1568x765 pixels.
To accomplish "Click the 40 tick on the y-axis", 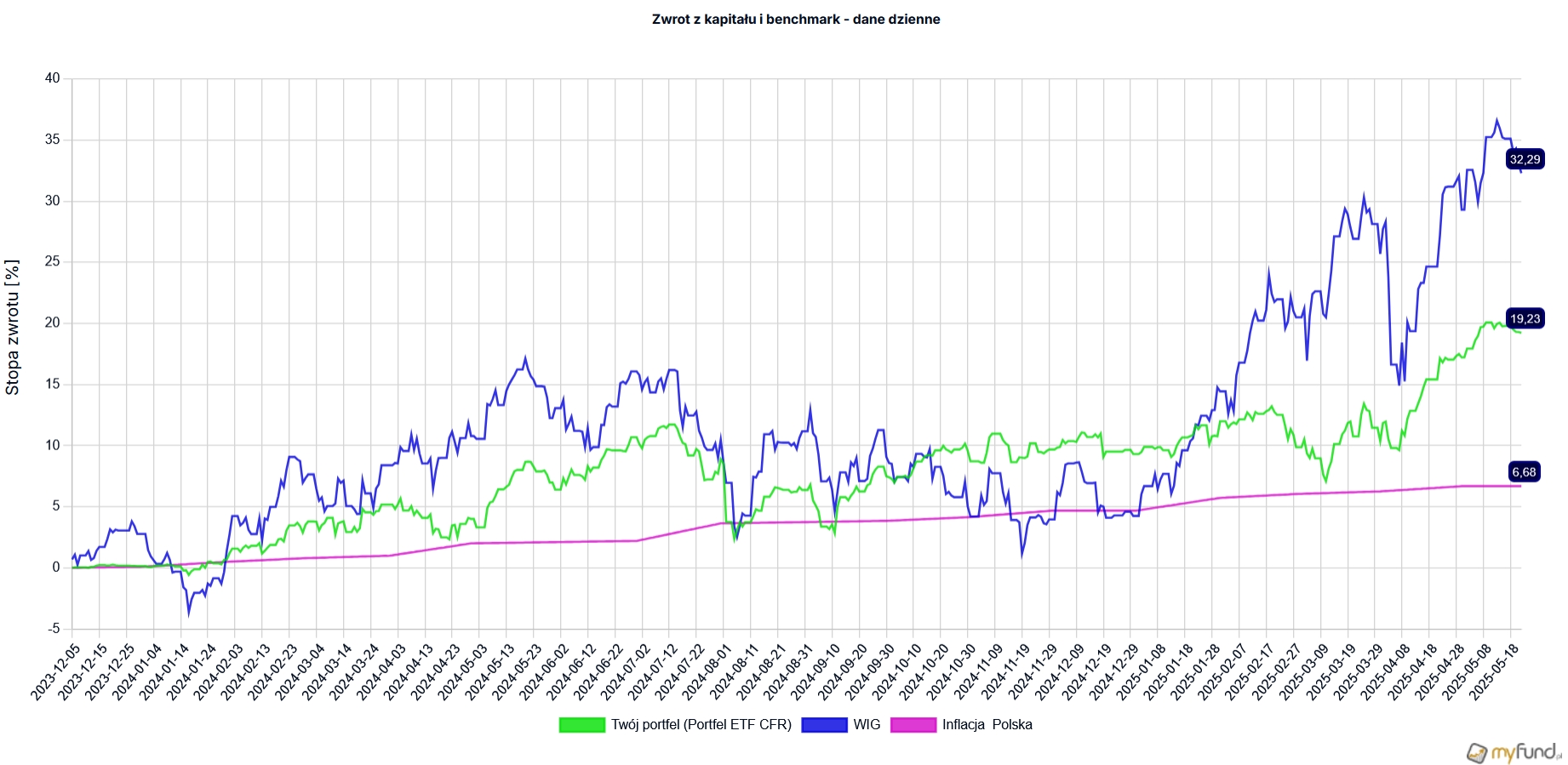I will coord(53,78).
